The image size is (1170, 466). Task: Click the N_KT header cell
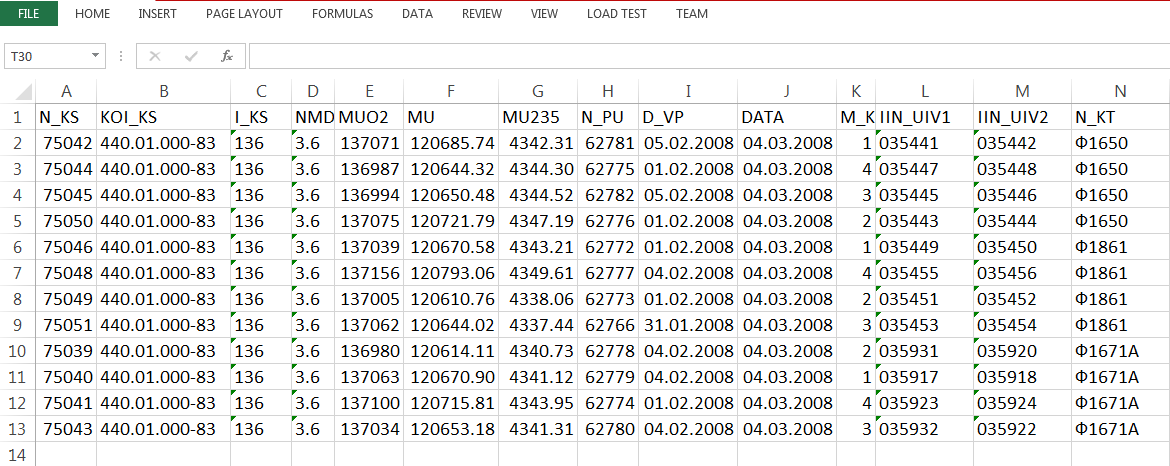pyautogui.click(x=1120, y=118)
